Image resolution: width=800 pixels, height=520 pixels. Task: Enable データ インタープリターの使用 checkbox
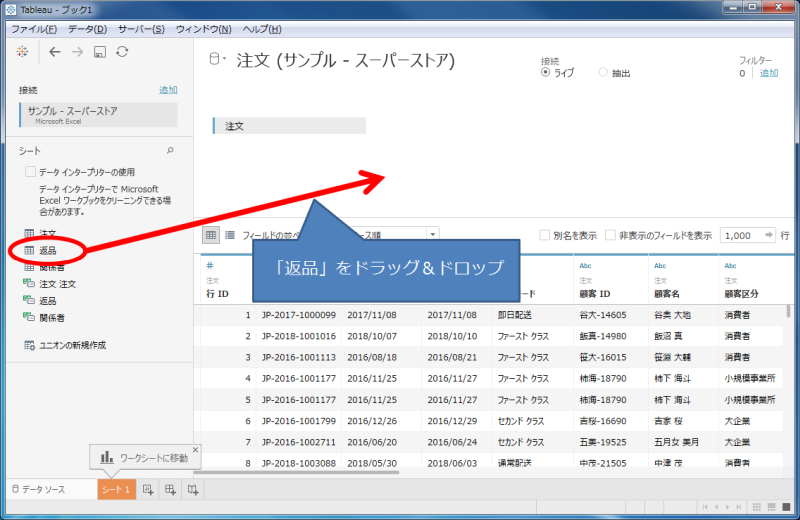pyautogui.click(x=30, y=171)
